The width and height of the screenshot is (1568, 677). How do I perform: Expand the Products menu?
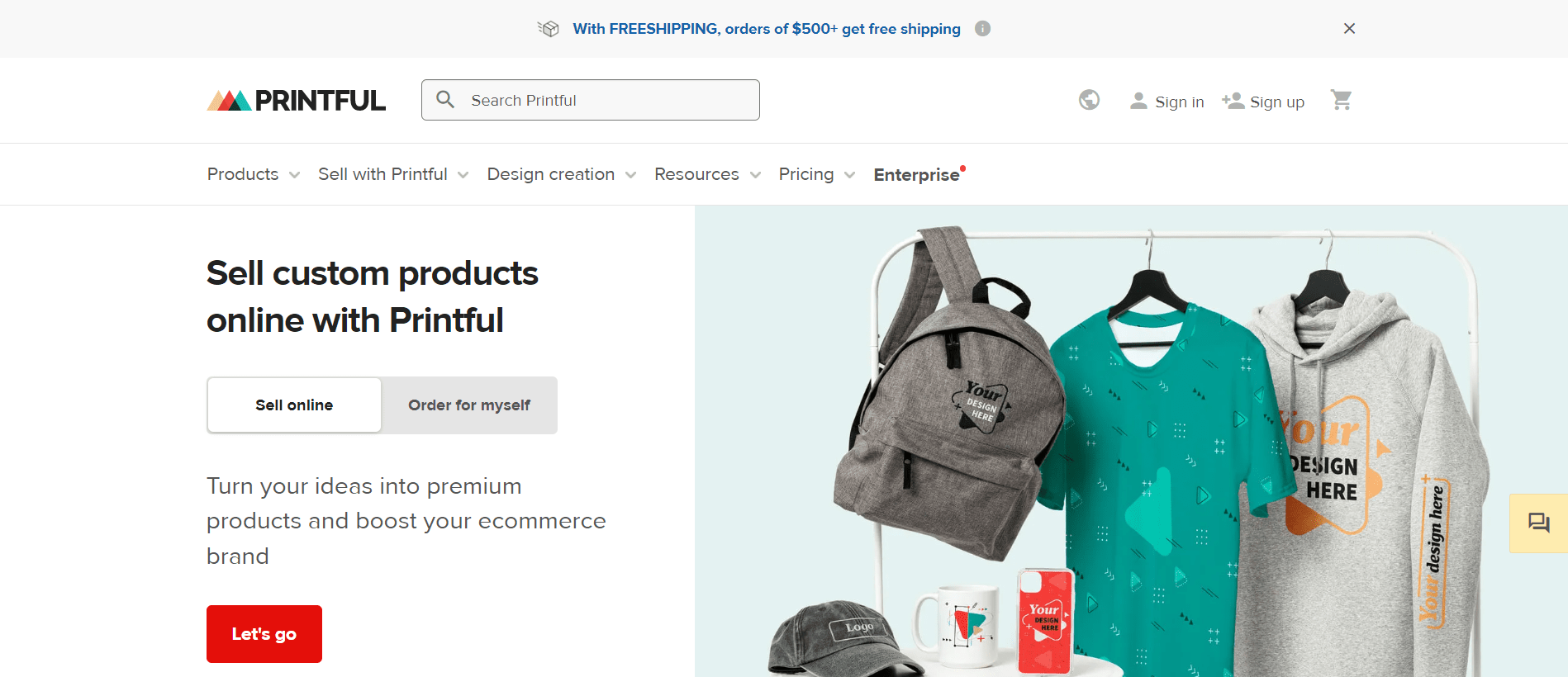[253, 174]
